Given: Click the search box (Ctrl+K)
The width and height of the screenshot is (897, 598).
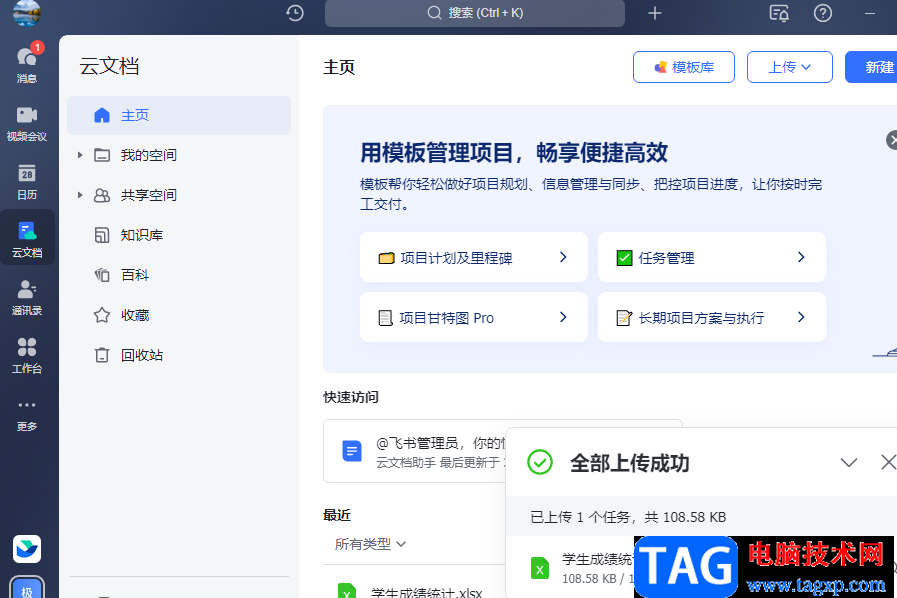Looking at the screenshot, I should (x=475, y=13).
